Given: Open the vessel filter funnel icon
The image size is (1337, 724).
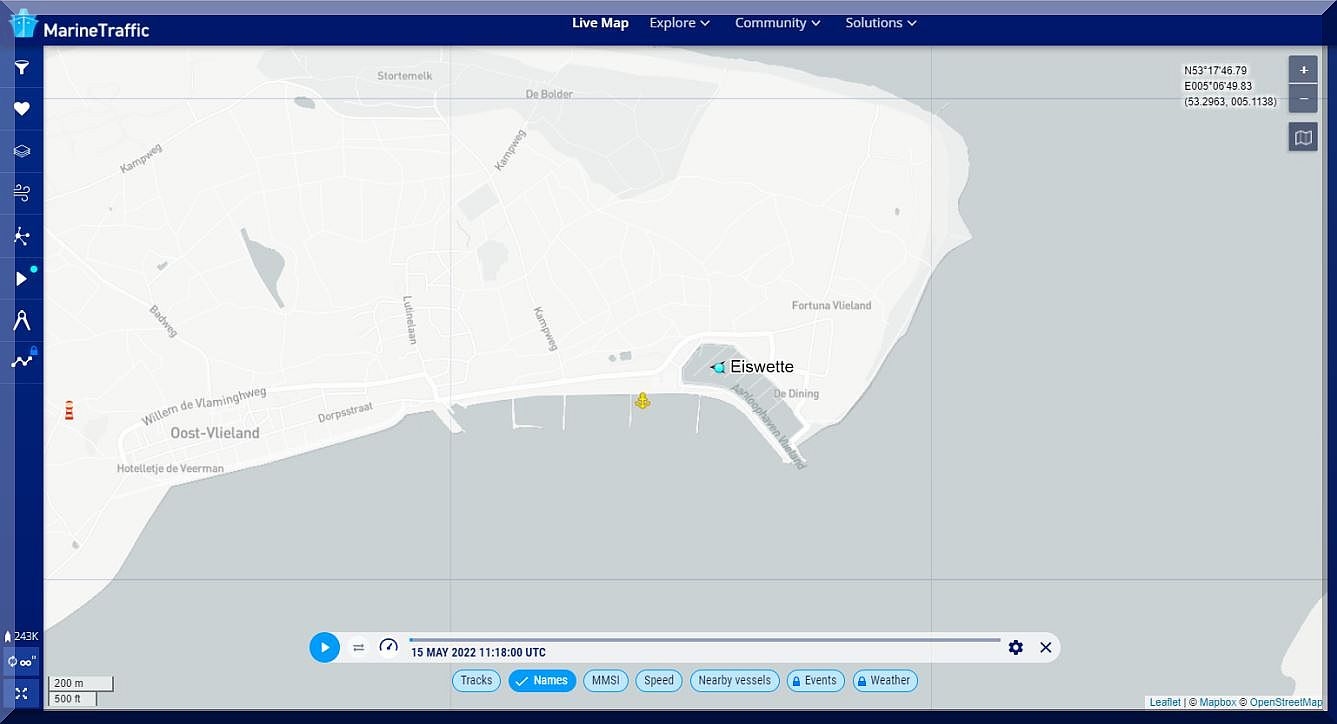Looking at the screenshot, I should pos(22,68).
